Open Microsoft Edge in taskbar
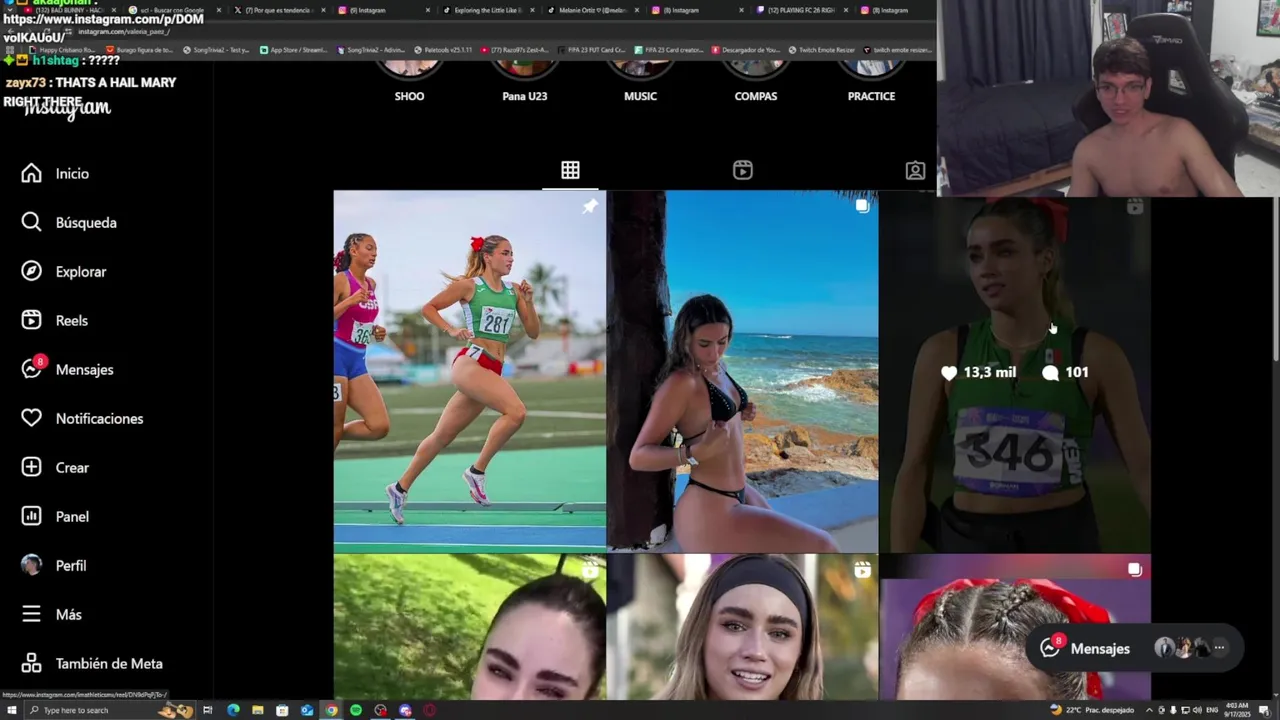The width and height of the screenshot is (1280, 720). 233,710
